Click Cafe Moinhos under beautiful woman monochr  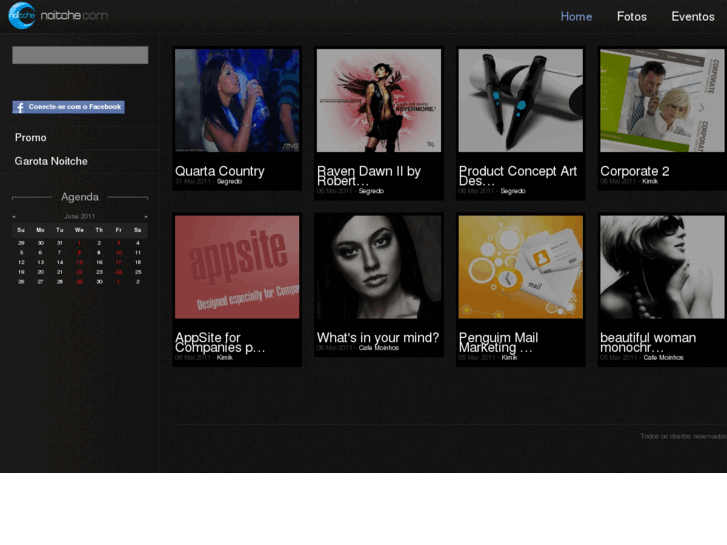[x=663, y=358]
